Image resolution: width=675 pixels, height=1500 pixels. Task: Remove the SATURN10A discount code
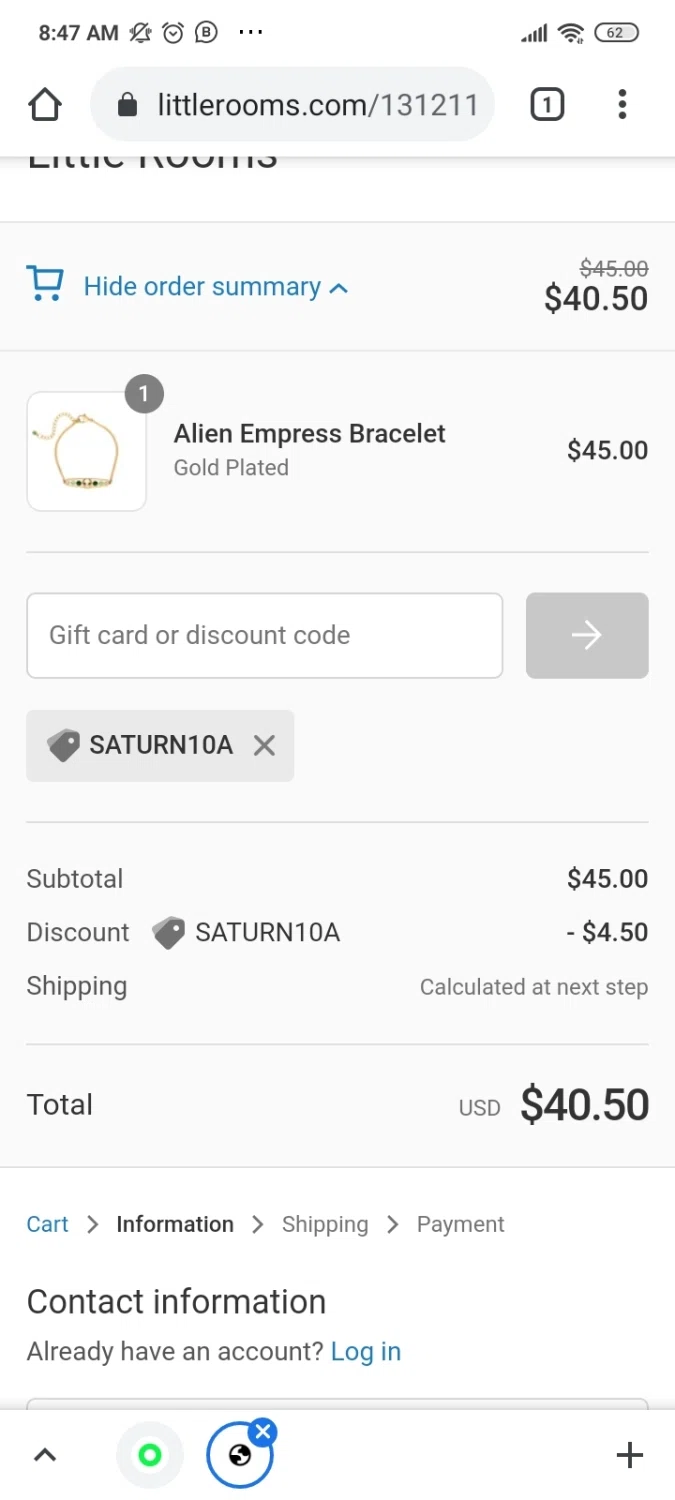[264, 745]
